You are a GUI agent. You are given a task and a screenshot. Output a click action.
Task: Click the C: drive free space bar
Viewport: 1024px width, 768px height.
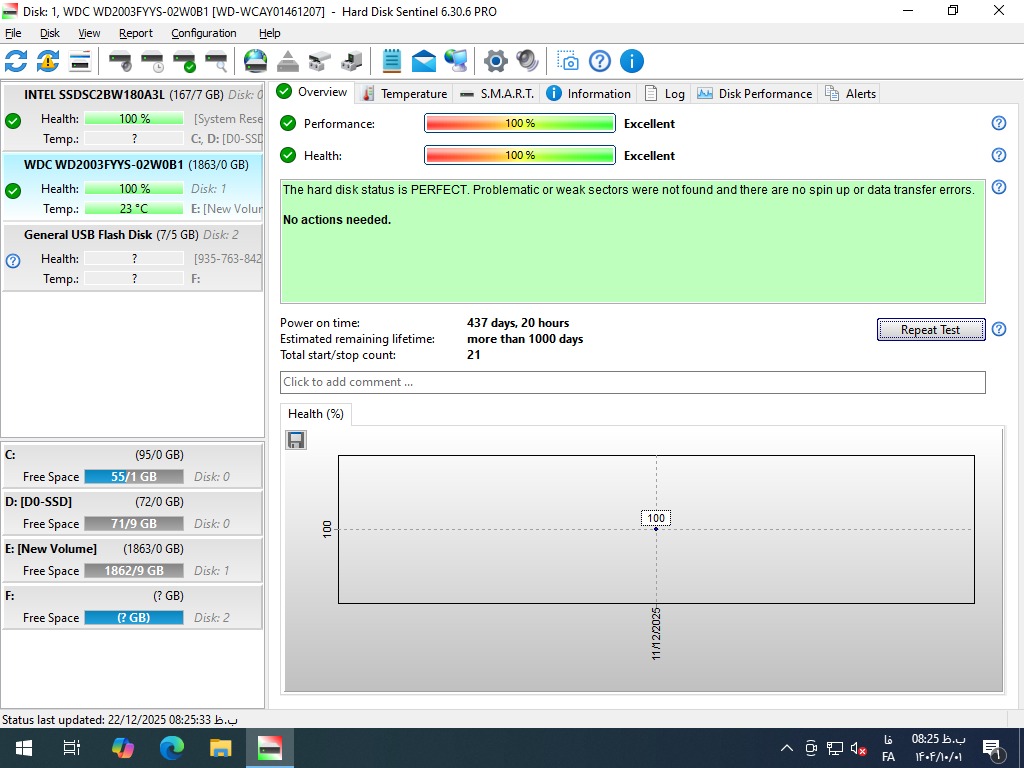(134, 477)
